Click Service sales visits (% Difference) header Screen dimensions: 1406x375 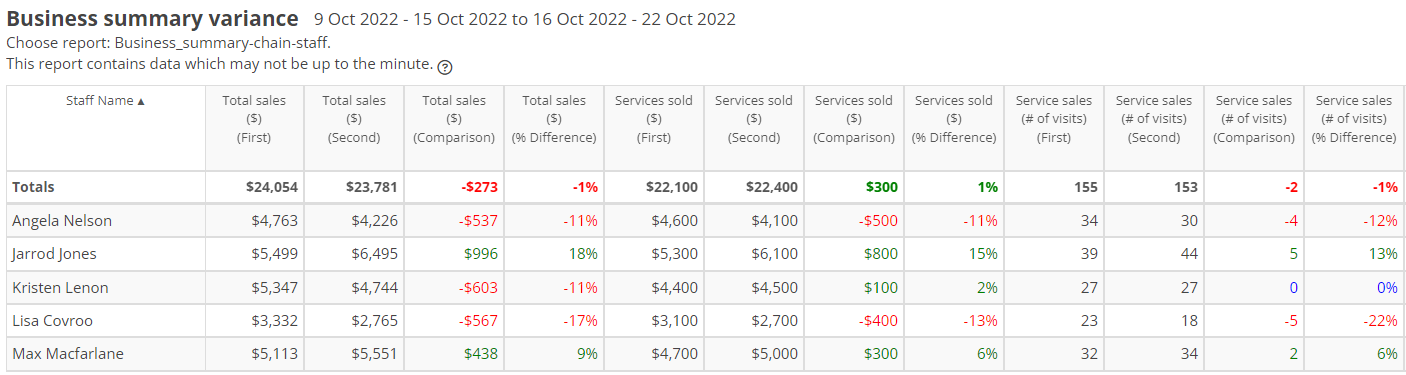1354,119
